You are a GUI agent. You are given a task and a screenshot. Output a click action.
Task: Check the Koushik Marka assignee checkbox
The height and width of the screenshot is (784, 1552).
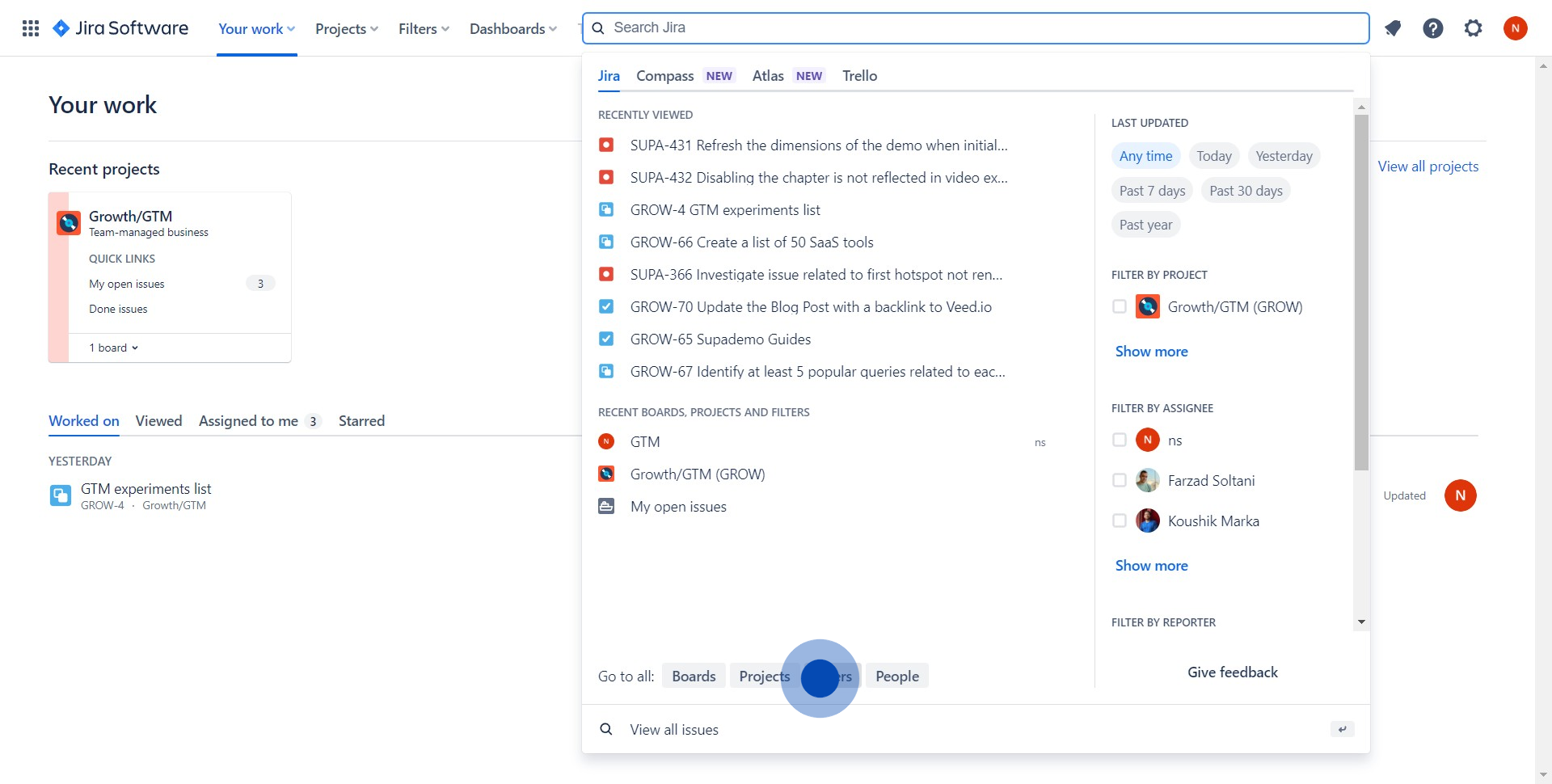1120,521
